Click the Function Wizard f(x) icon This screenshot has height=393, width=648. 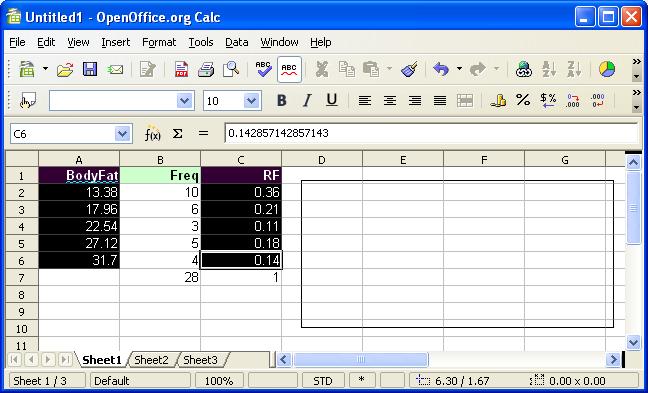coord(152,133)
